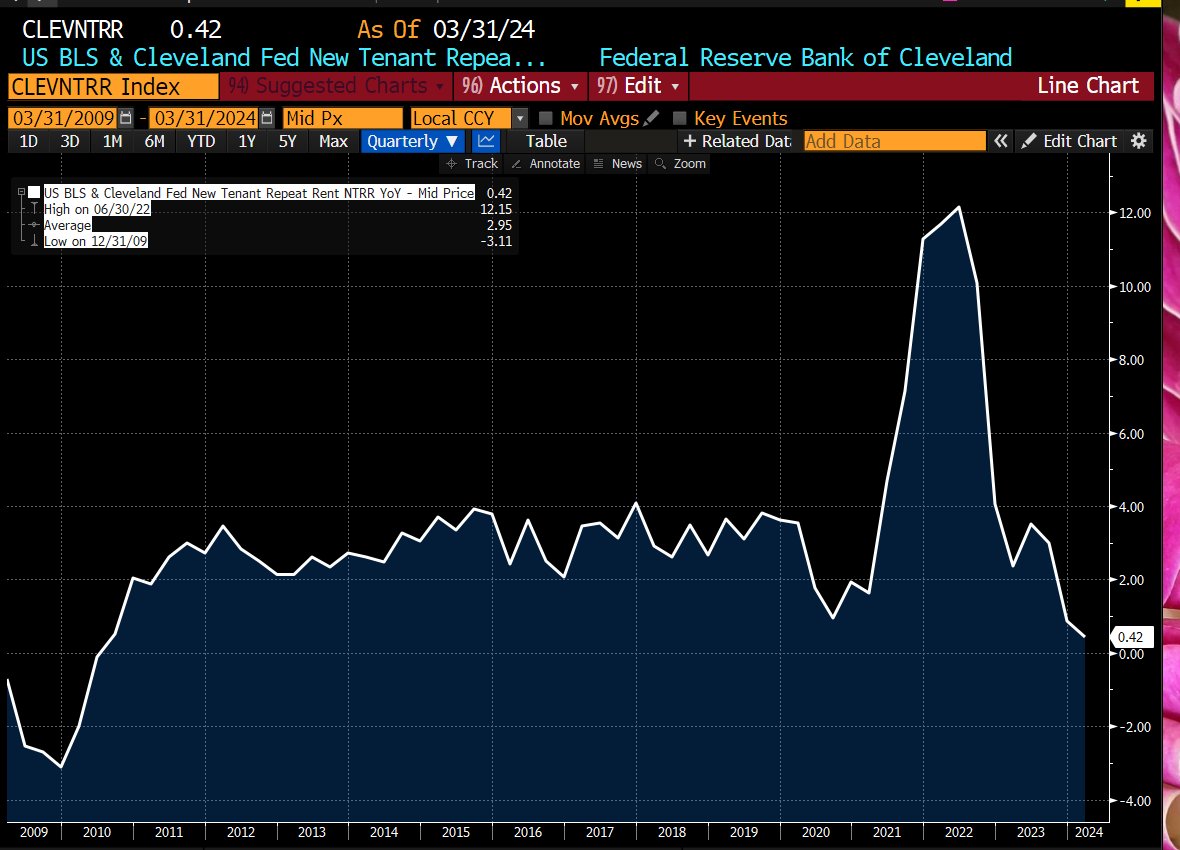Click the Add Data input field
This screenshot has width=1180, height=850.
894,141
